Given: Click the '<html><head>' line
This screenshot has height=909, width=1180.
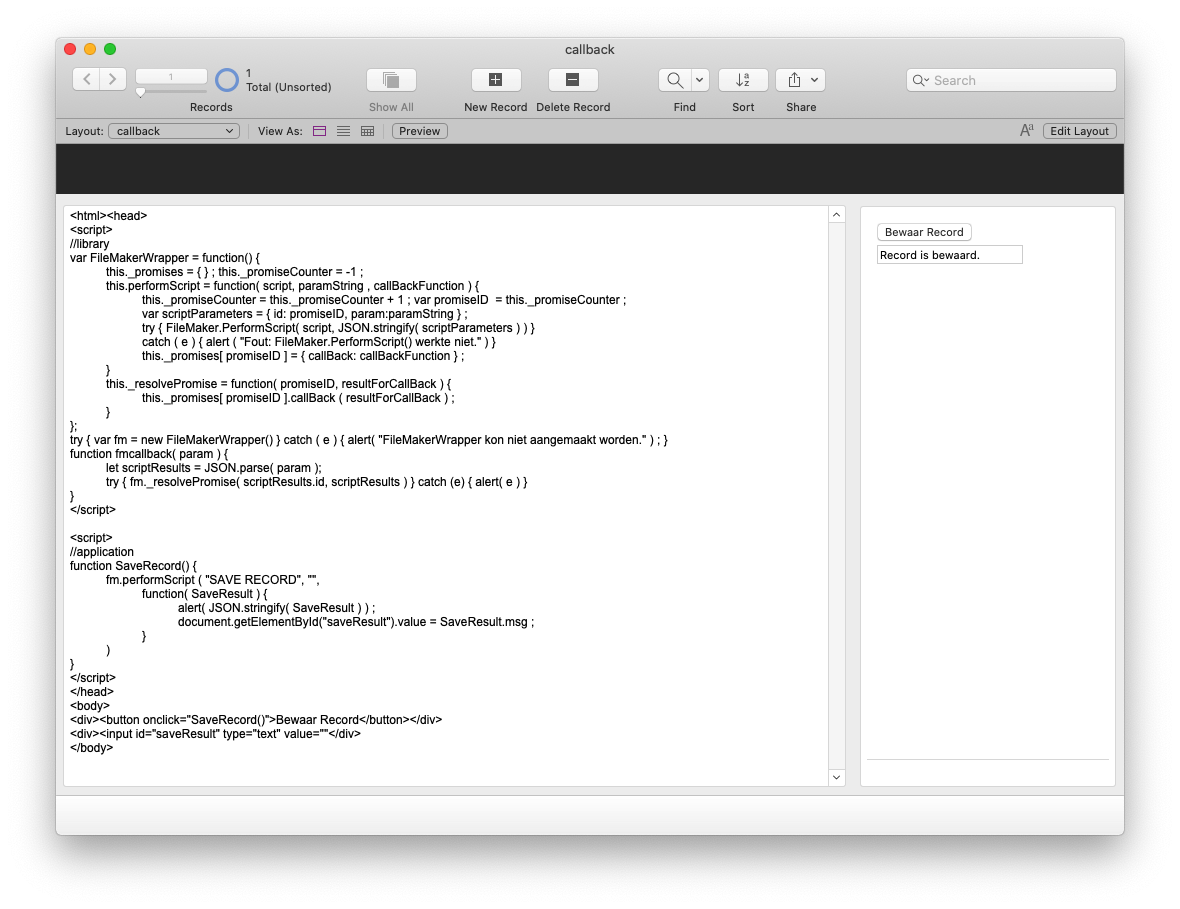Looking at the screenshot, I should [x=108, y=216].
